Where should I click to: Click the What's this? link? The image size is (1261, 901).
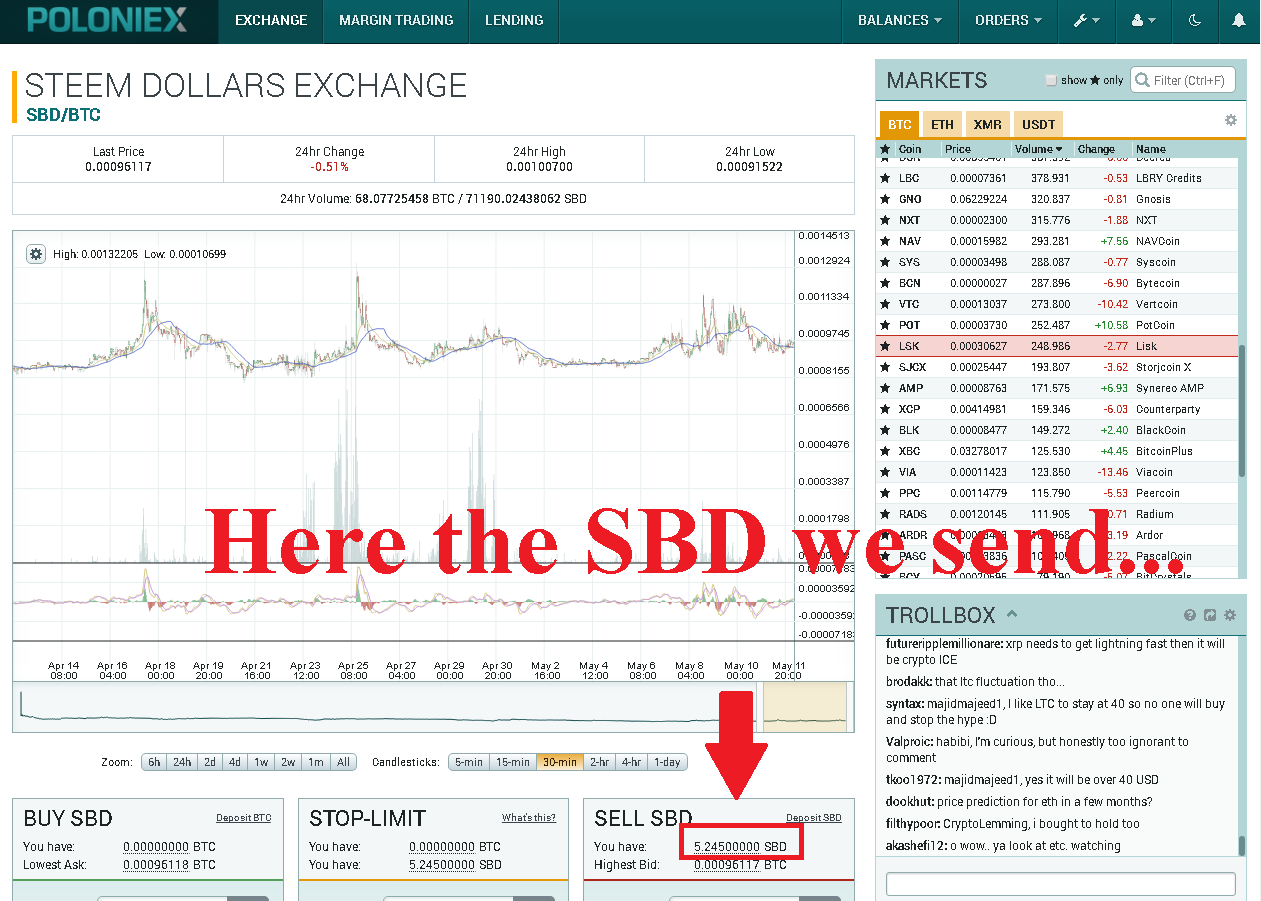529,818
